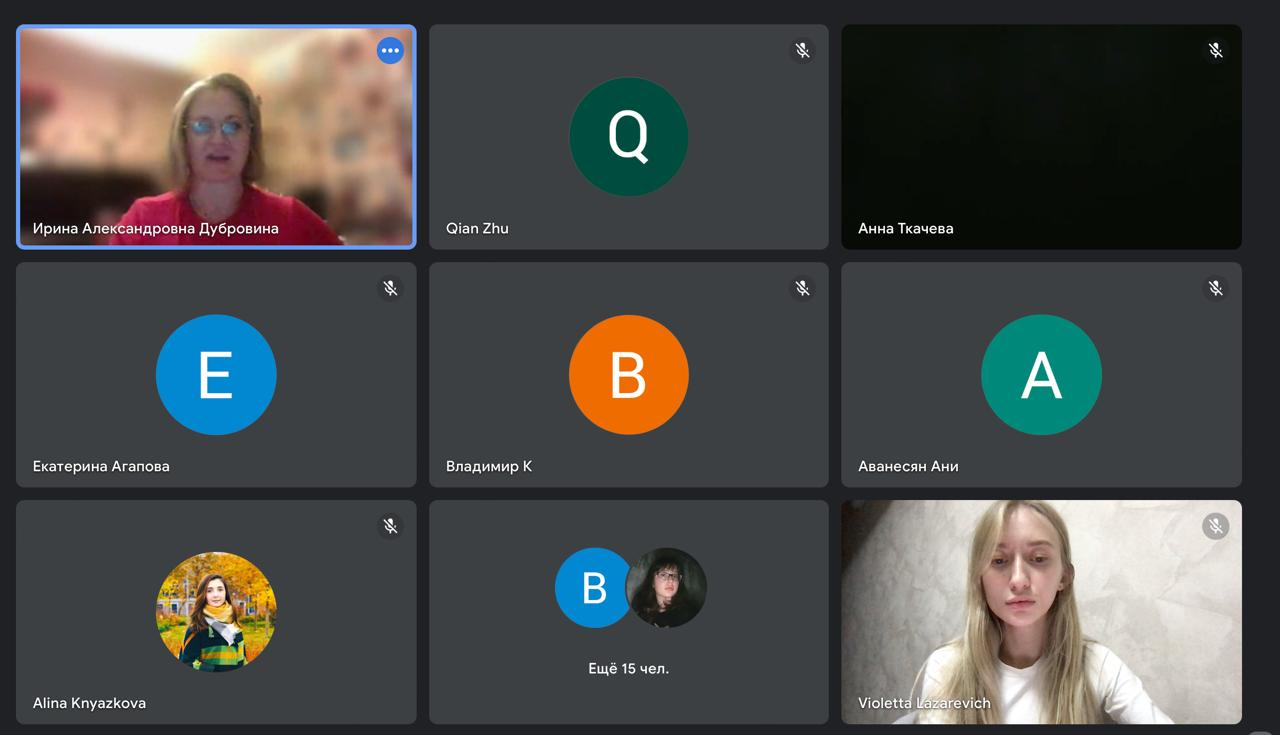Image resolution: width=1280 pixels, height=735 pixels.
Task: Select Violetta Lazarevich's video feed
Action: coord(1041,612)
